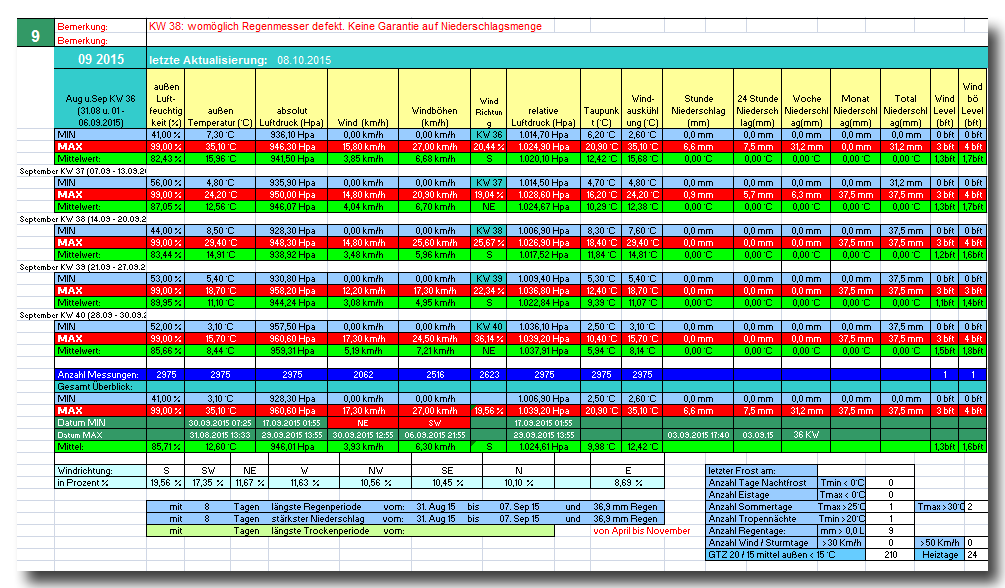Select the 'Monat Niederschlag' column header
The height and width of the screenshot is (588, 1005).
pyautogui.click(x=856, y=99)
